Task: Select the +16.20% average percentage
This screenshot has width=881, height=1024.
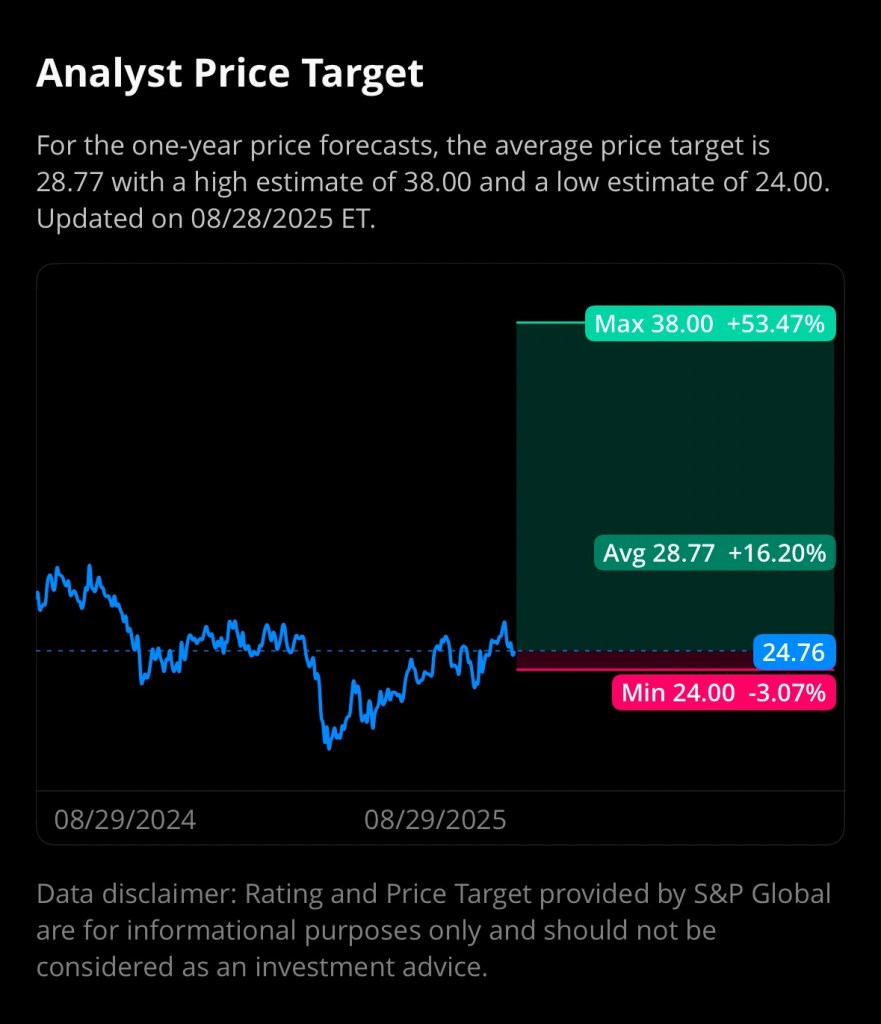Action: [779, 553]
